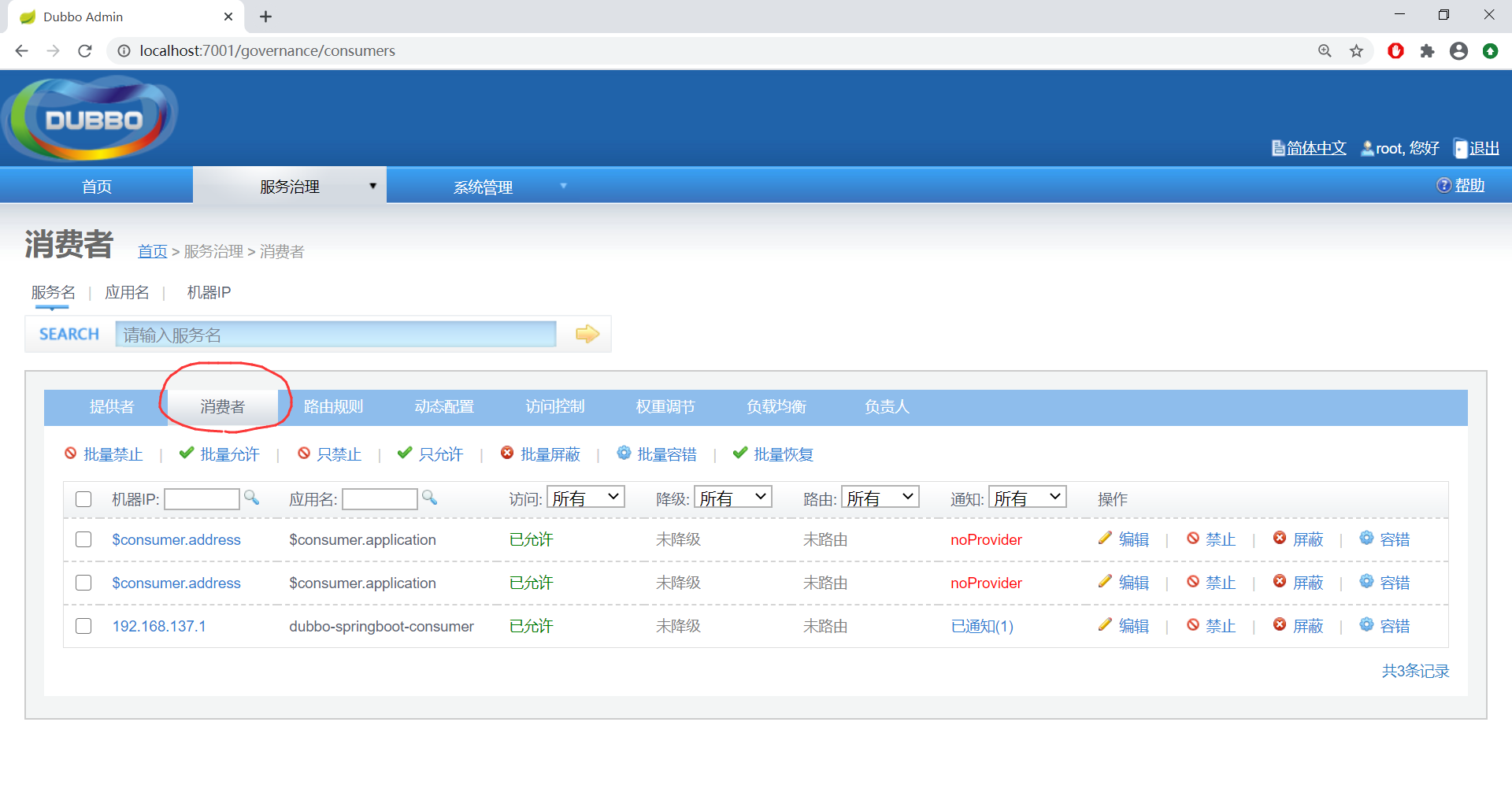Open the 访问 filter dropdown
Viewport: 1512px width, 811px height.
(586, 498)
